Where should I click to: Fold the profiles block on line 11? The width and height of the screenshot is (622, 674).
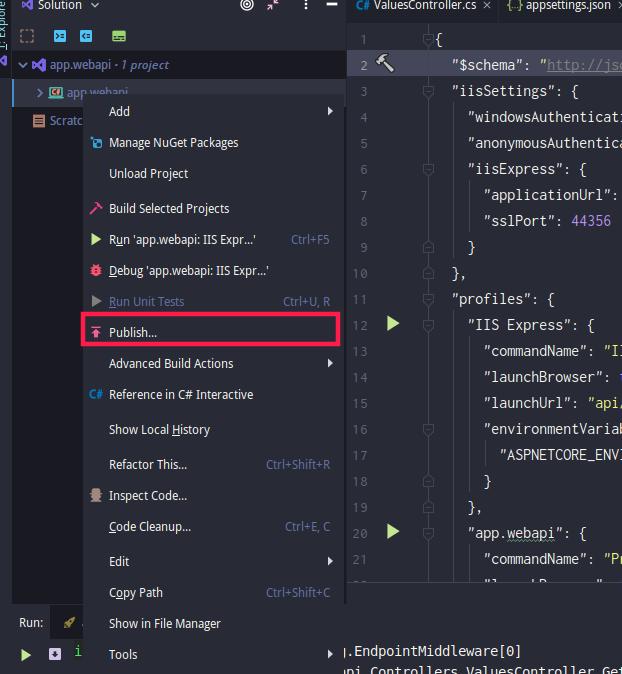pyautogui.click(x=428, y=300)
